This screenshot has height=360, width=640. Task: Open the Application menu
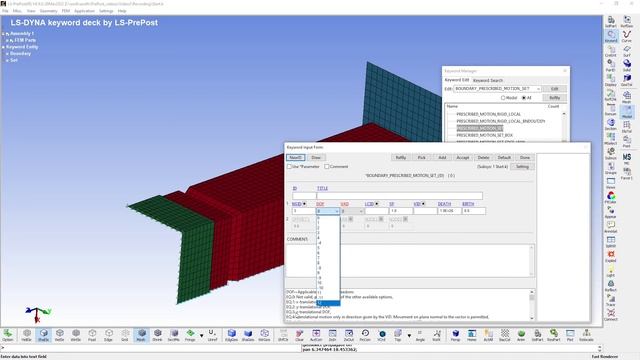coord(84,11)
